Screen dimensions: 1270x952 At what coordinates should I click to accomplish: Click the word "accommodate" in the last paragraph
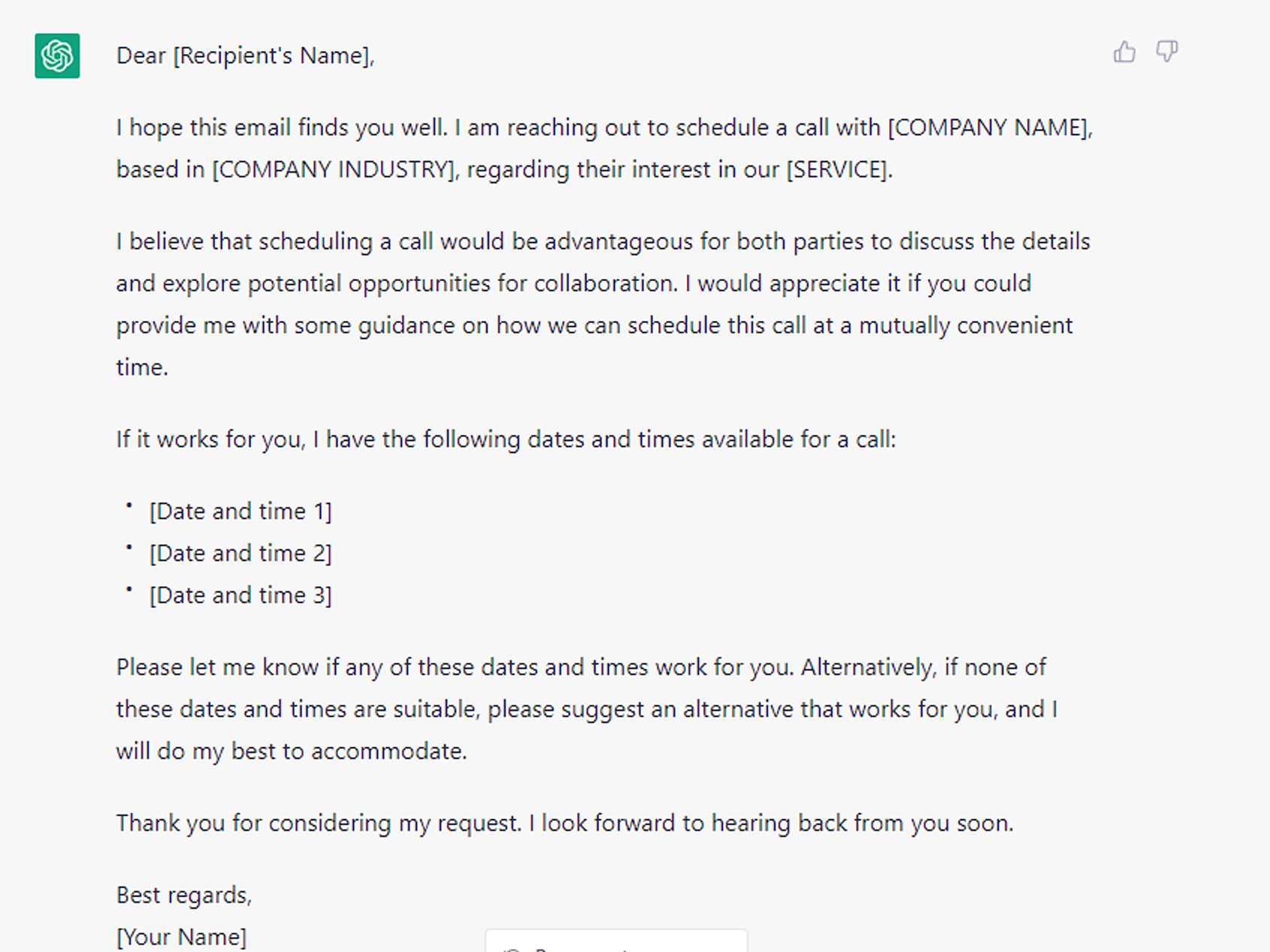coord(386,751)
